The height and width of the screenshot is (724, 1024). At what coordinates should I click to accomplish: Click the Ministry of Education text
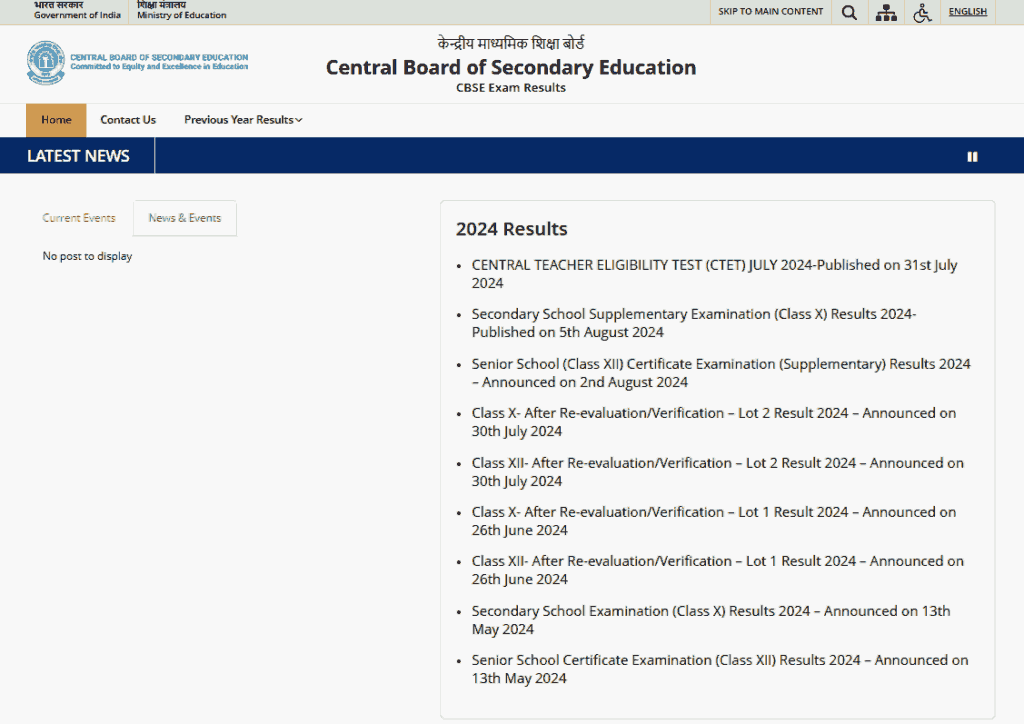click(182, 15)
